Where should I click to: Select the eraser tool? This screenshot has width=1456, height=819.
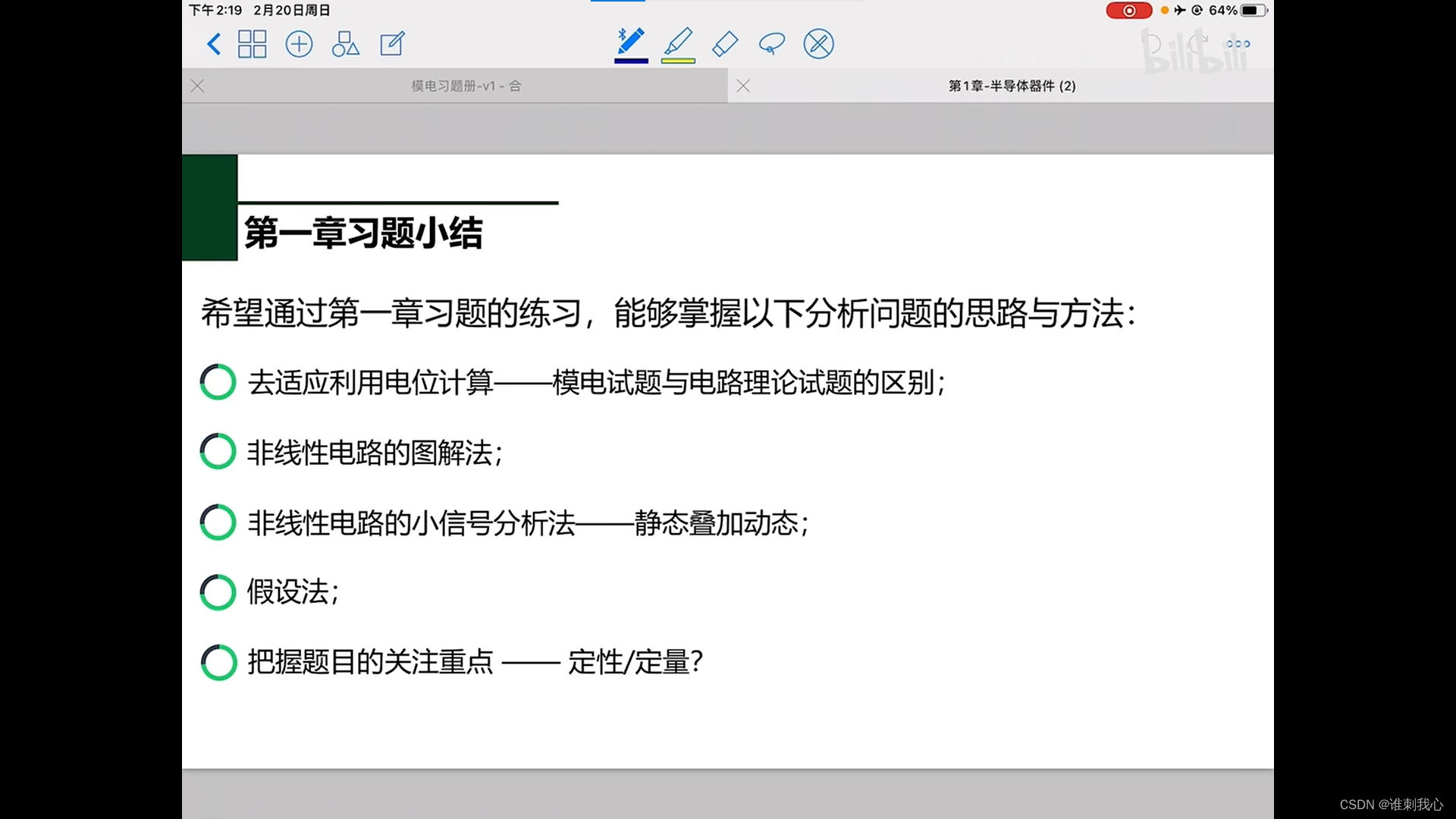point(725,44)
